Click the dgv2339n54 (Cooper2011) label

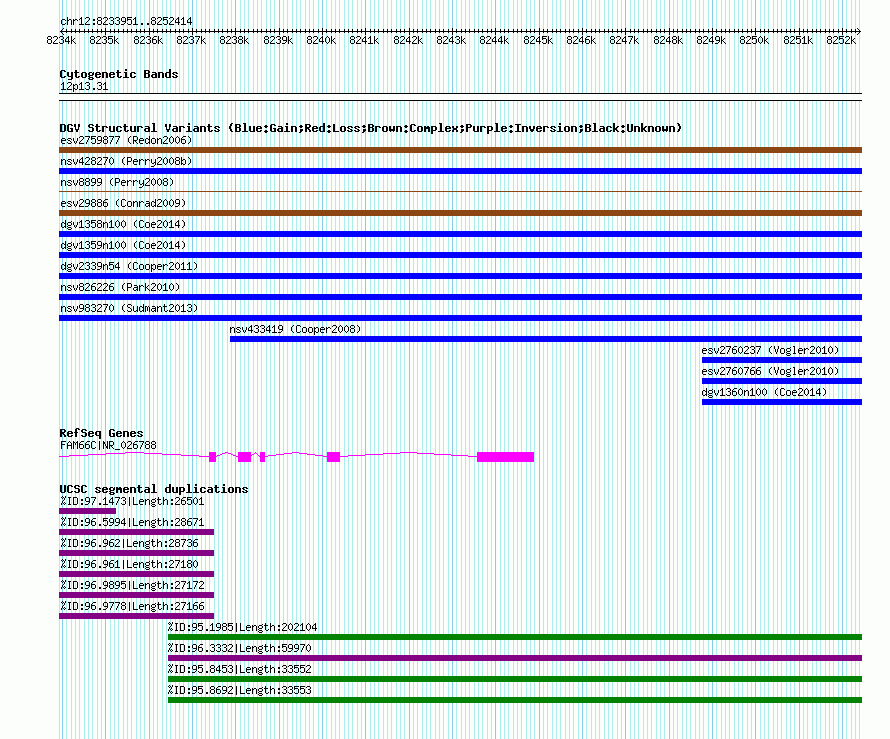pos(129,266)
